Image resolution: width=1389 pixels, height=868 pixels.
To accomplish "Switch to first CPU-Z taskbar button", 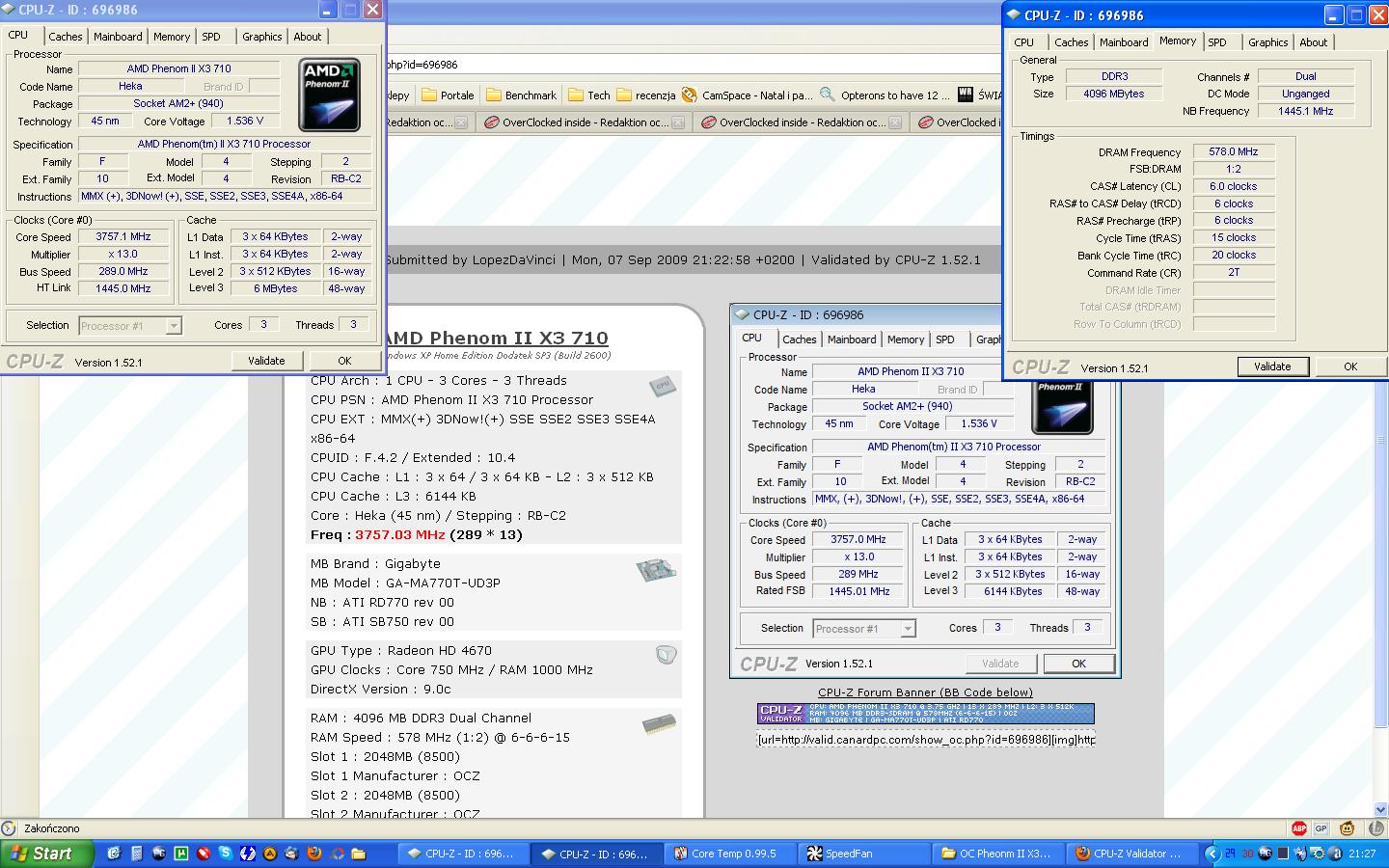I will pyautogui.click(x=464, y=854).
